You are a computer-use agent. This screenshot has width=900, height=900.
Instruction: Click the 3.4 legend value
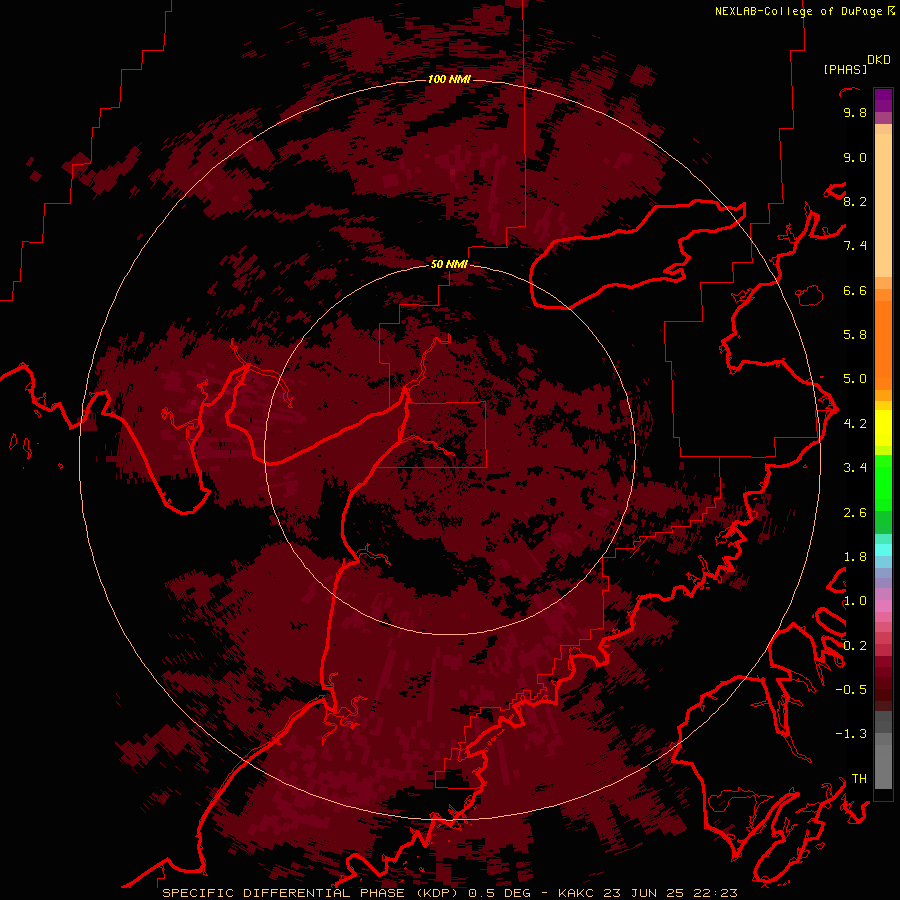tap(855, 468)
